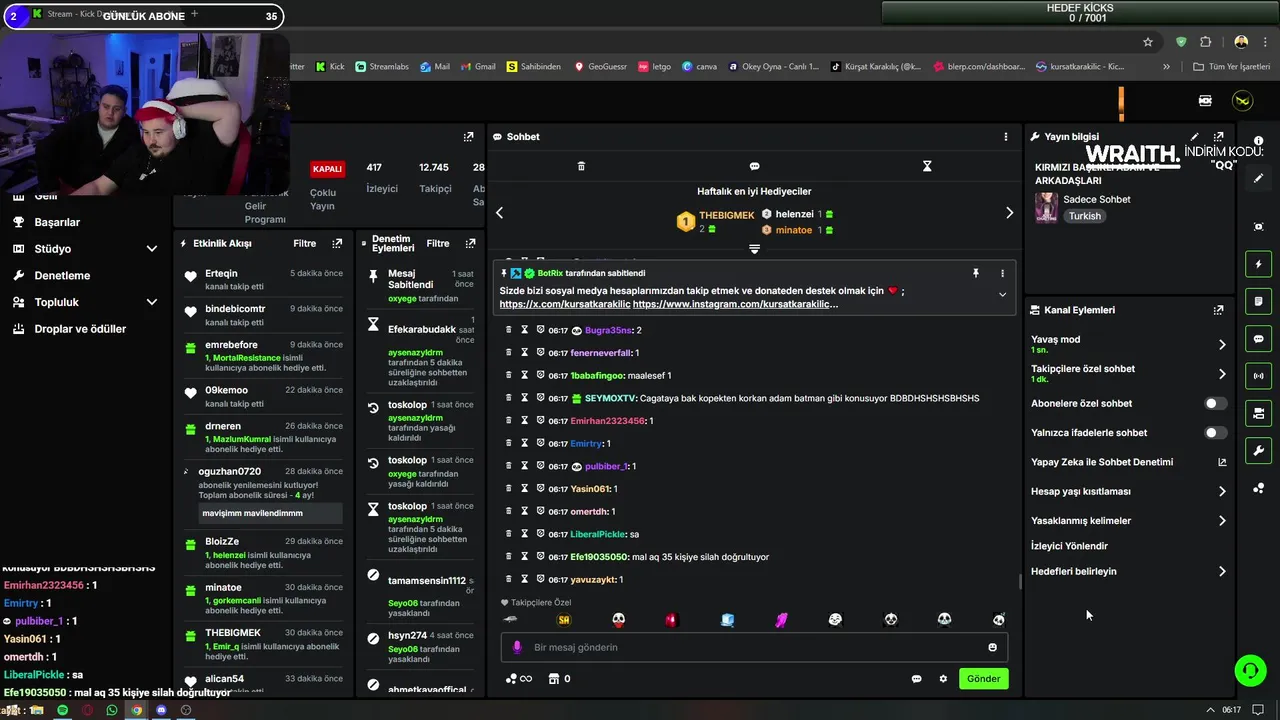This screenshot has height=720, width=1280.
Task: Pop out the Yayın bilgisi panel
Action: click(x=1218, y=137)
